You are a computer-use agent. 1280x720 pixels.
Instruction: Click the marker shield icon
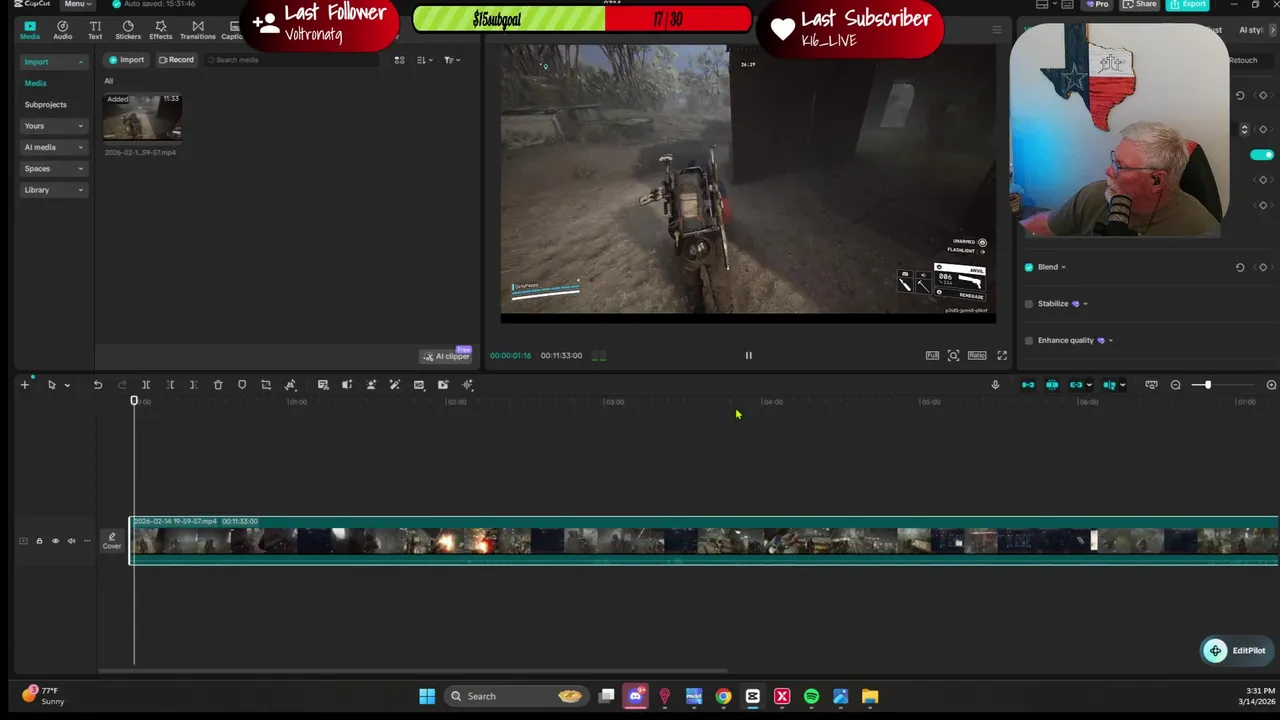click(x=242, y=385)
